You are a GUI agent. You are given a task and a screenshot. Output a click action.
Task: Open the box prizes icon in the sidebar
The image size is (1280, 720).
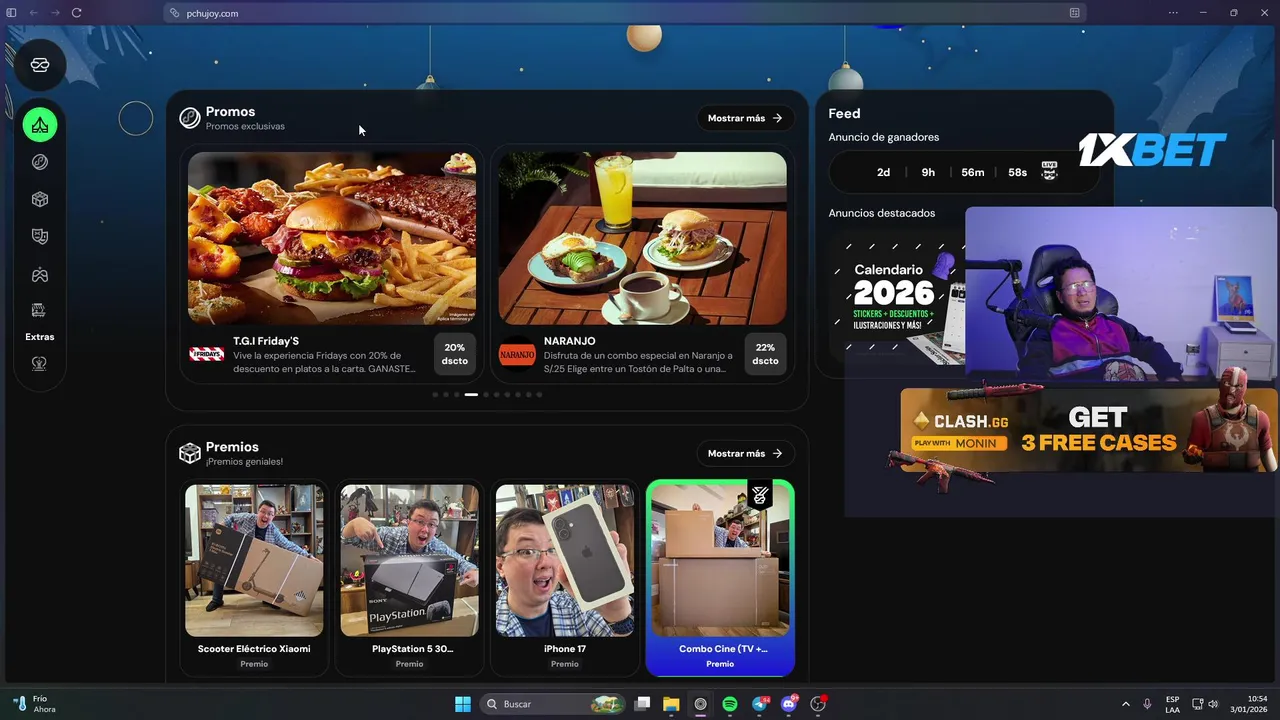pyautogui.click(x=40, y=199)
